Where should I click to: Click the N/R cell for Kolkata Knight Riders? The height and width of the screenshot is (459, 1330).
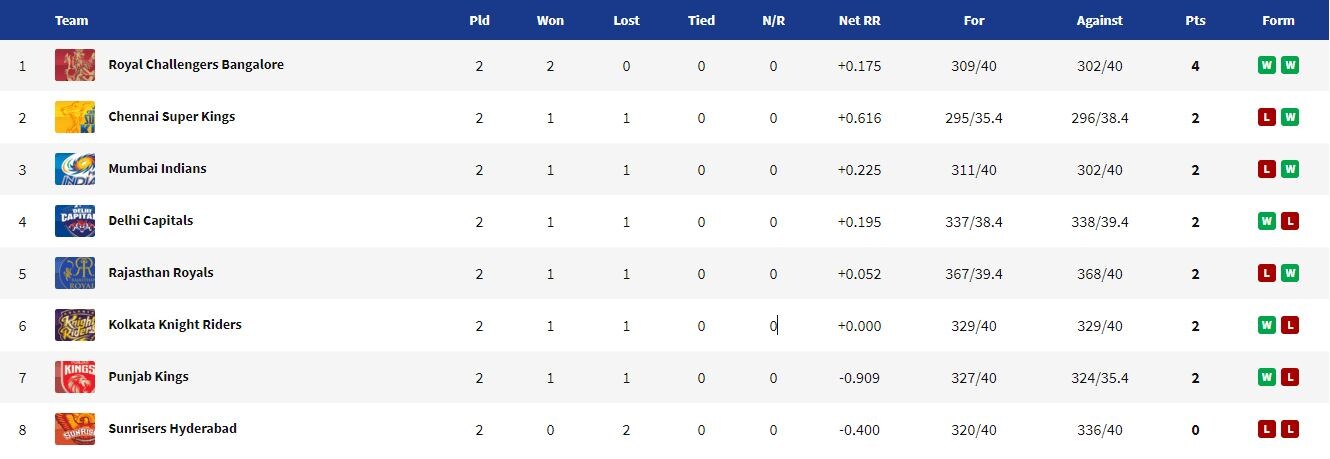[773, 326]
